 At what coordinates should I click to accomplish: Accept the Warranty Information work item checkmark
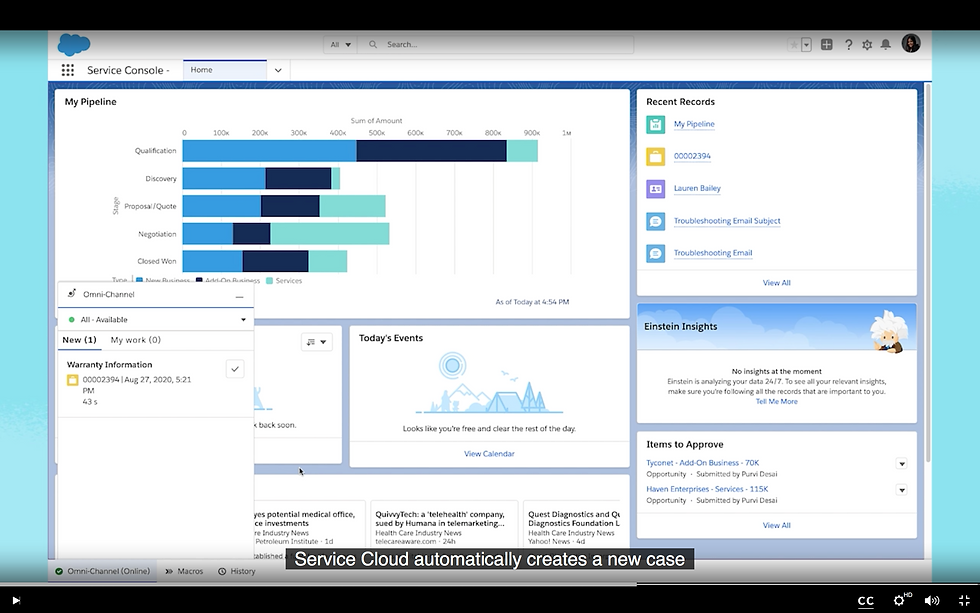pyautogui.click(x=235, y=369)
